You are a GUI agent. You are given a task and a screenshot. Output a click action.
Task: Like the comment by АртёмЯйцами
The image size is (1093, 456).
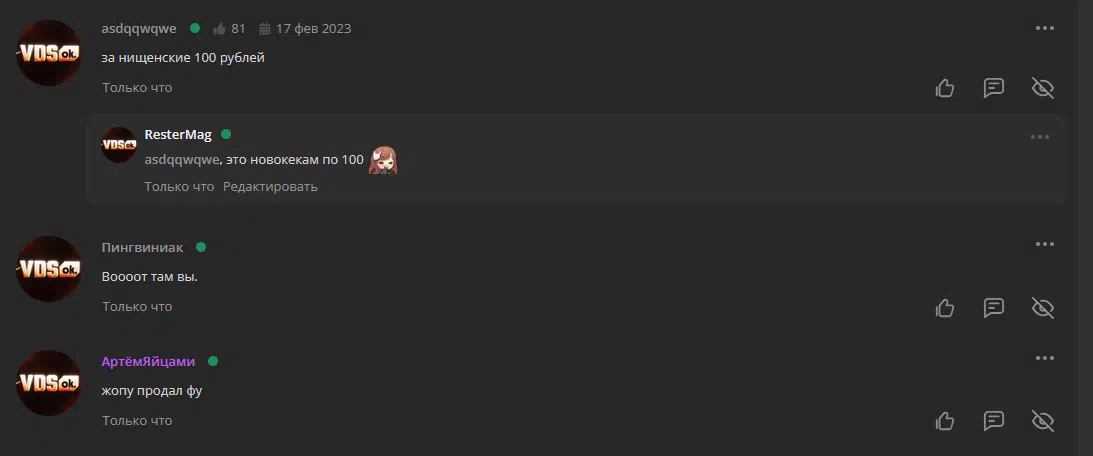pyautogui.click(x=945, y=421)
